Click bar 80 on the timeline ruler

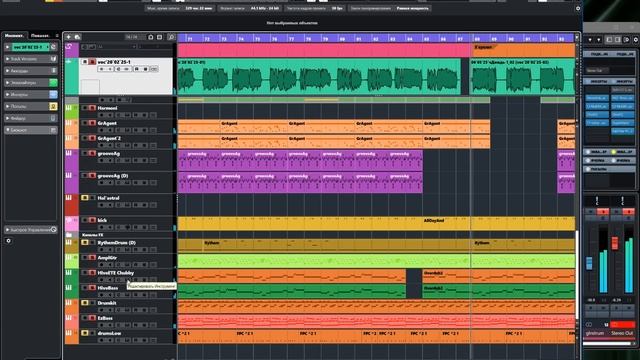tap(342, 39)
